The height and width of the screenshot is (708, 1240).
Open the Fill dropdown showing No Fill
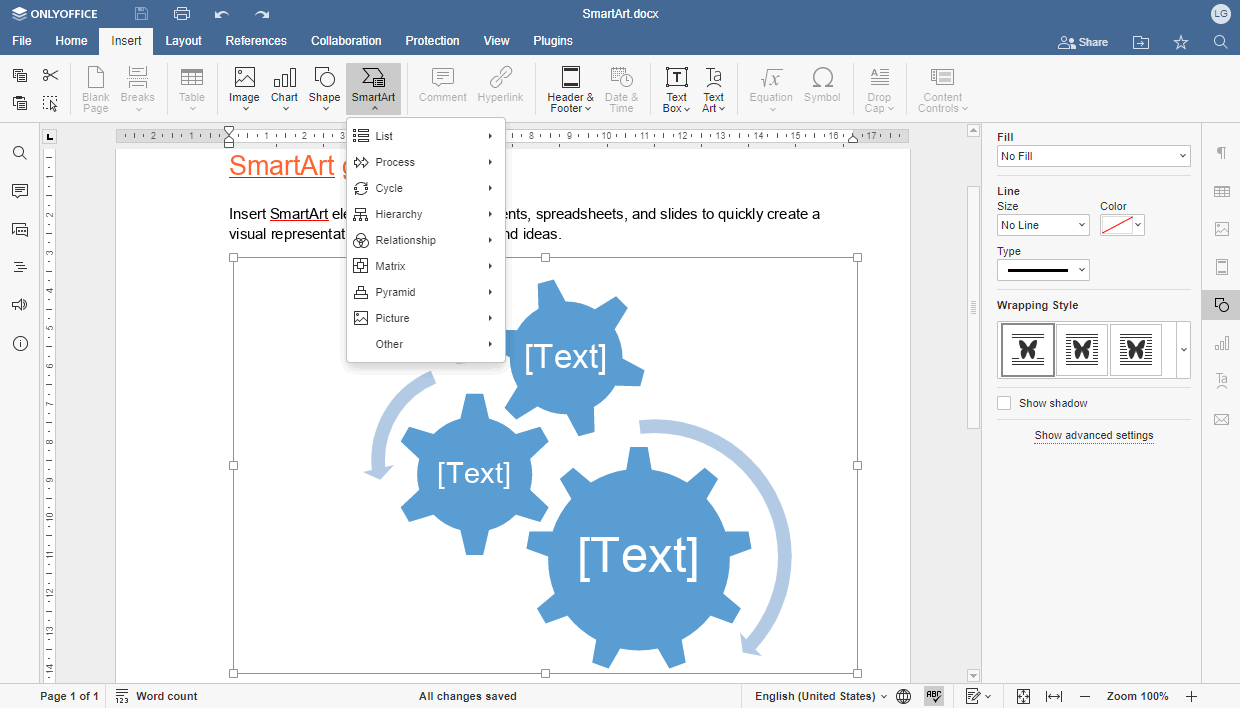point(1093,156)
